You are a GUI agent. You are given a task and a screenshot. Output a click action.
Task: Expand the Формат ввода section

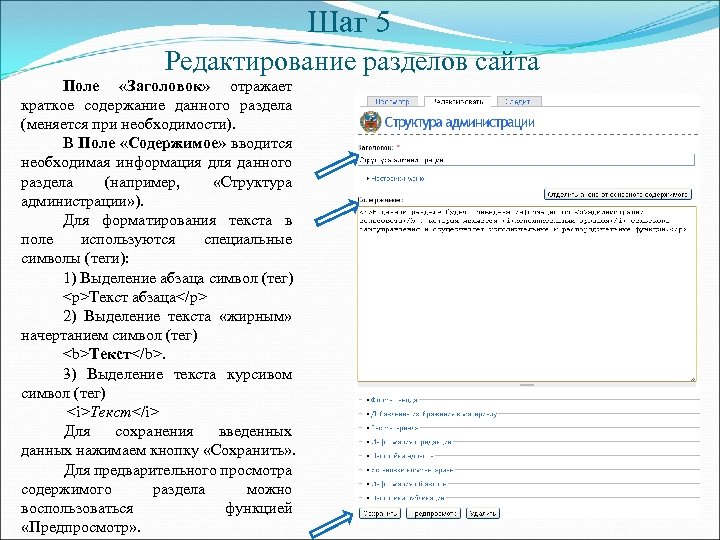(394, 400)
